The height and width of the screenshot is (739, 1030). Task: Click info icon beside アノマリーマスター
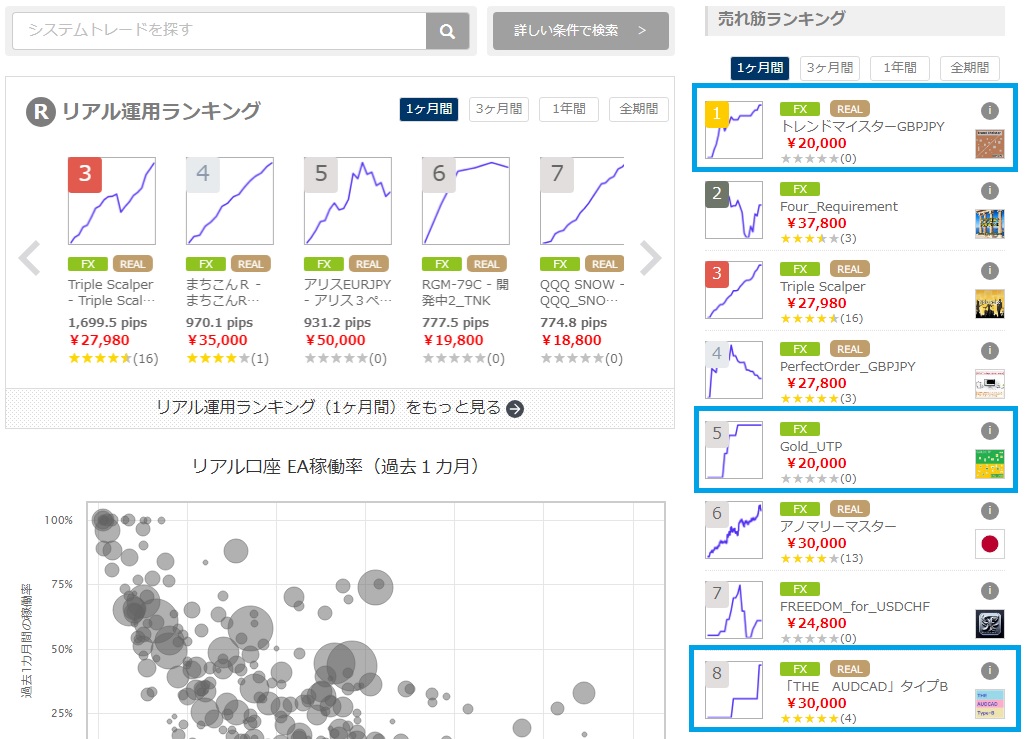[989, 511]
